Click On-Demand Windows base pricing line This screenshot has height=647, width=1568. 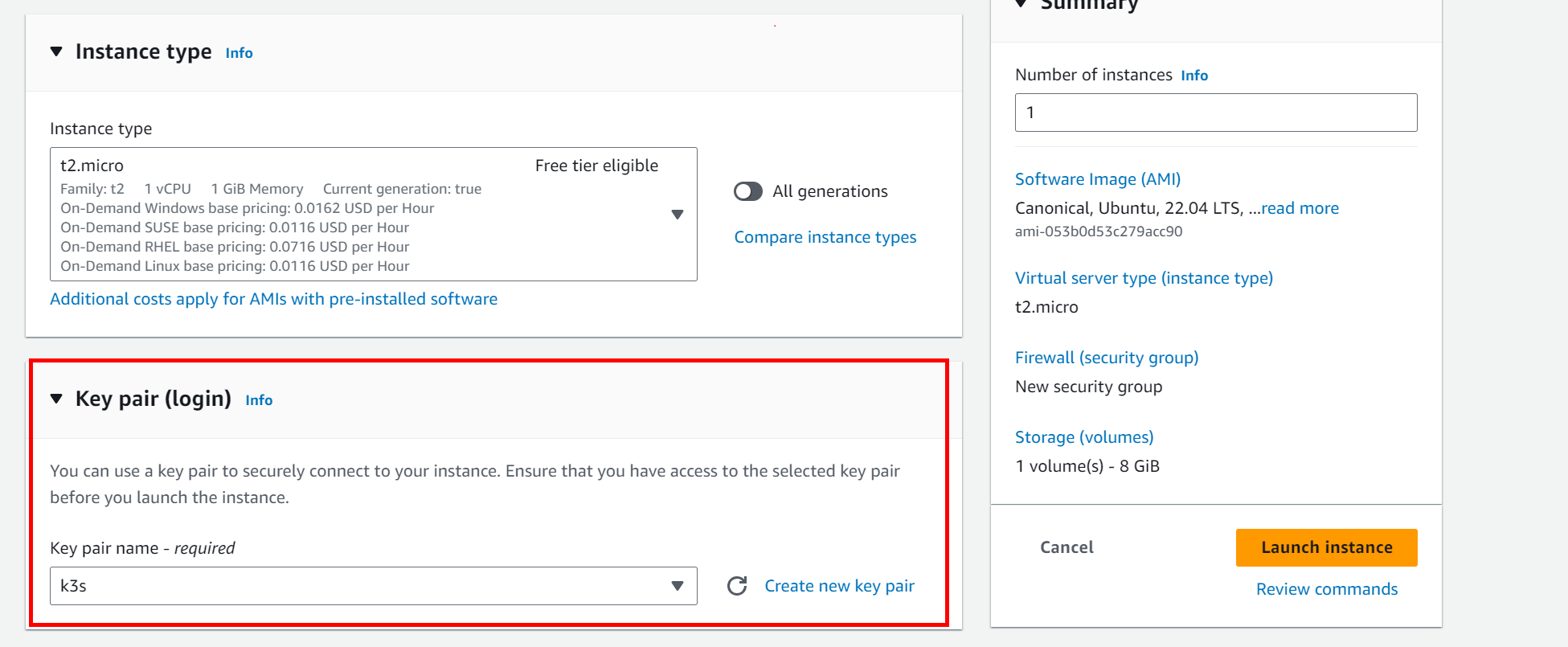[x=247, y=208]
